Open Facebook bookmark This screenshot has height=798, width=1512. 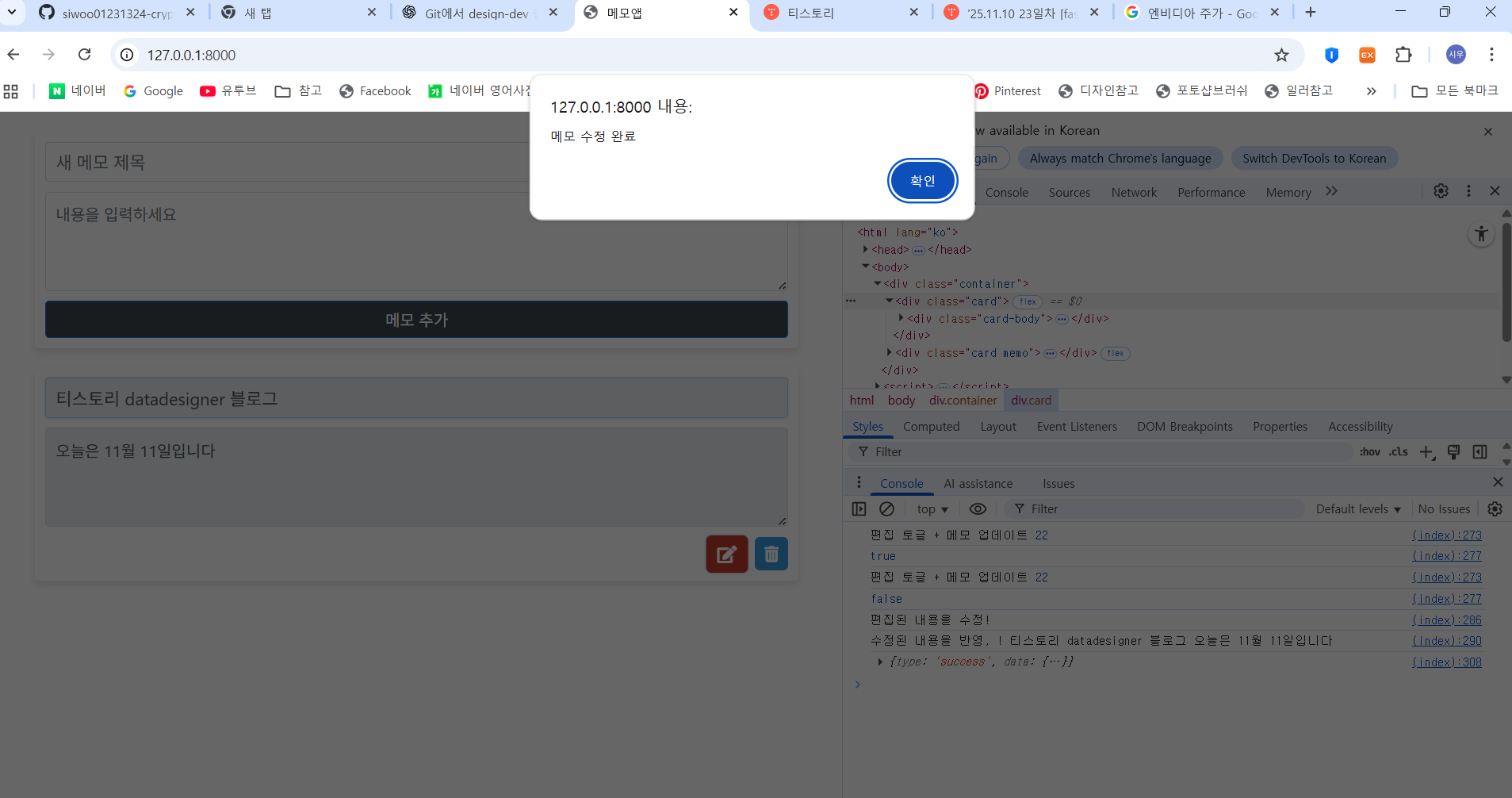(x=375, y=91)
